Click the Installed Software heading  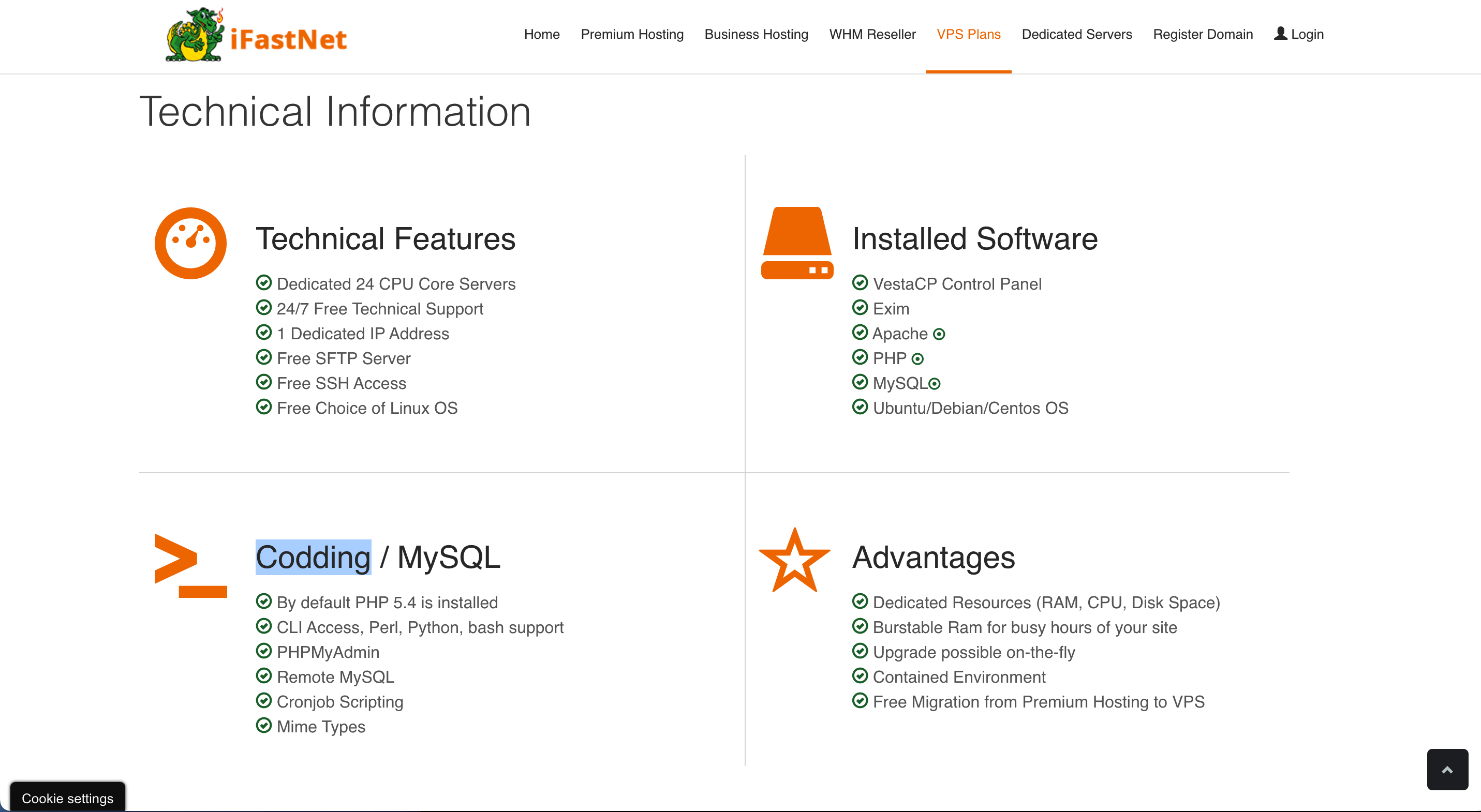(974, 238)
